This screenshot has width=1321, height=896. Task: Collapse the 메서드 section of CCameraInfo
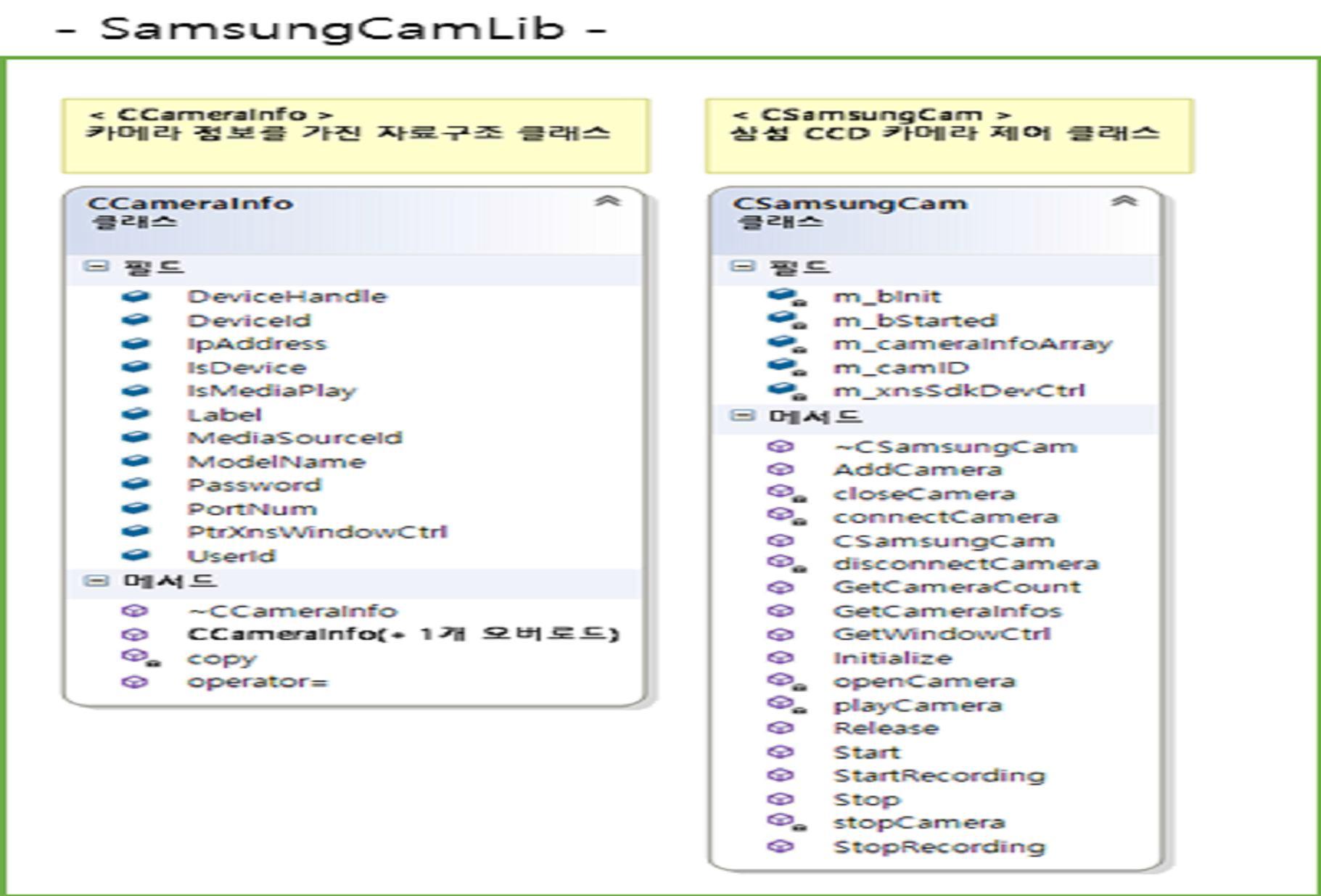click(95, 580)
